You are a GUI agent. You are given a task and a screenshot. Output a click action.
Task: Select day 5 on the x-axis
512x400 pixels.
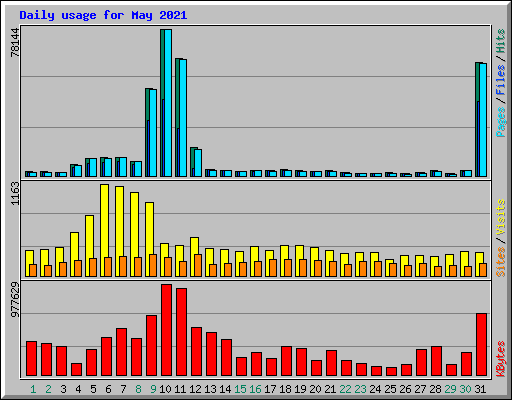coord(93,389)
